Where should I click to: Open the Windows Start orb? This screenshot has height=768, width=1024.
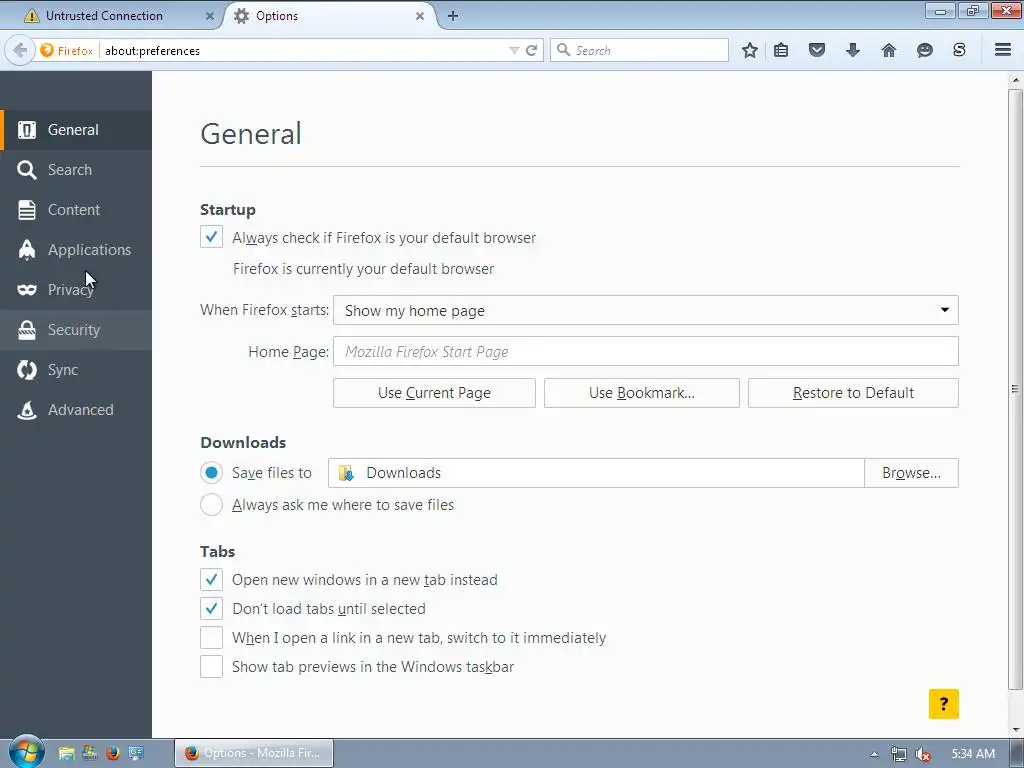point(26,752)
